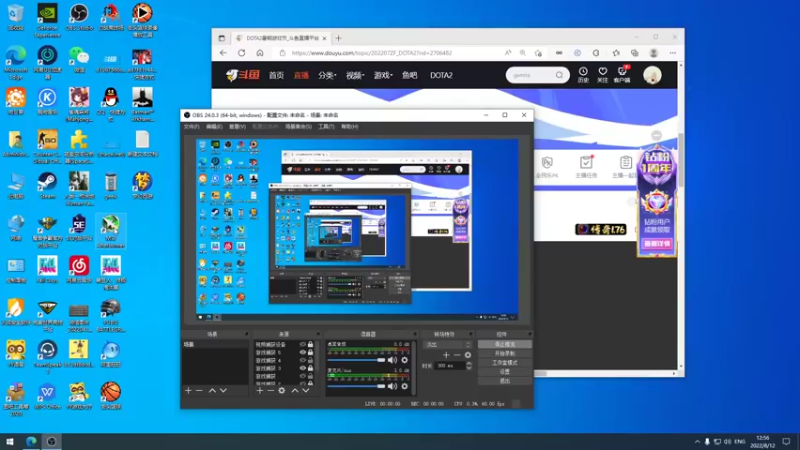Remove selected source with Sources minus icon
Image resolution: width=800 pixels, height=450 pixels.
(270, 391)
